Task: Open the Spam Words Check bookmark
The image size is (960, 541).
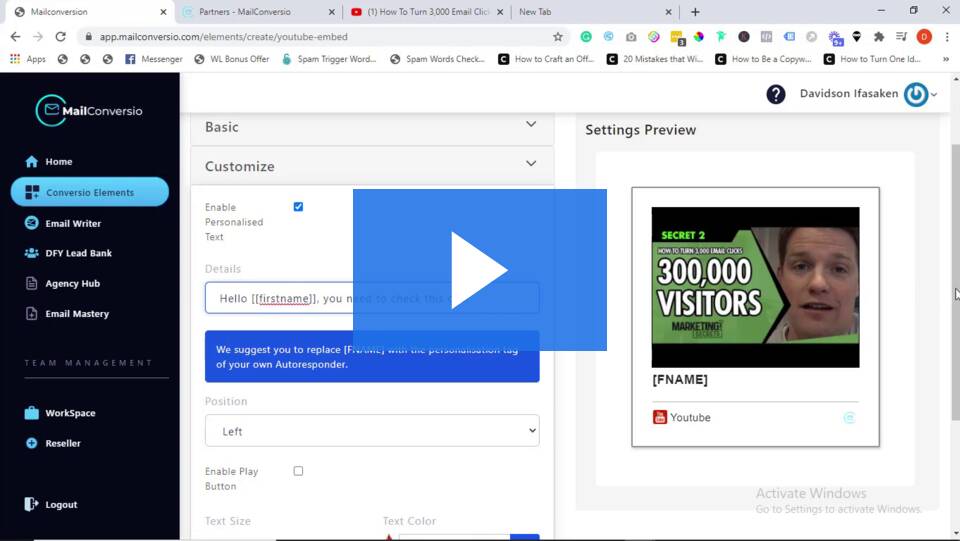Action: (437, 59)
